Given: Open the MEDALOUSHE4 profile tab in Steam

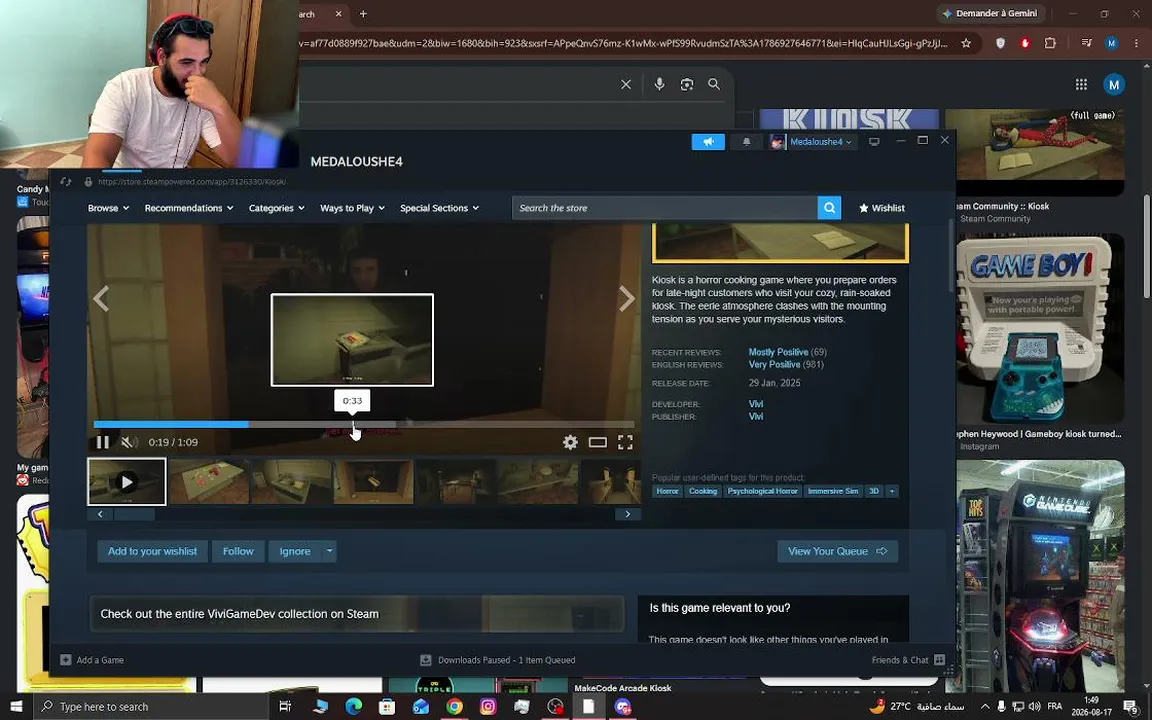Looking at the screenshot, I should (x=356, y=162).
